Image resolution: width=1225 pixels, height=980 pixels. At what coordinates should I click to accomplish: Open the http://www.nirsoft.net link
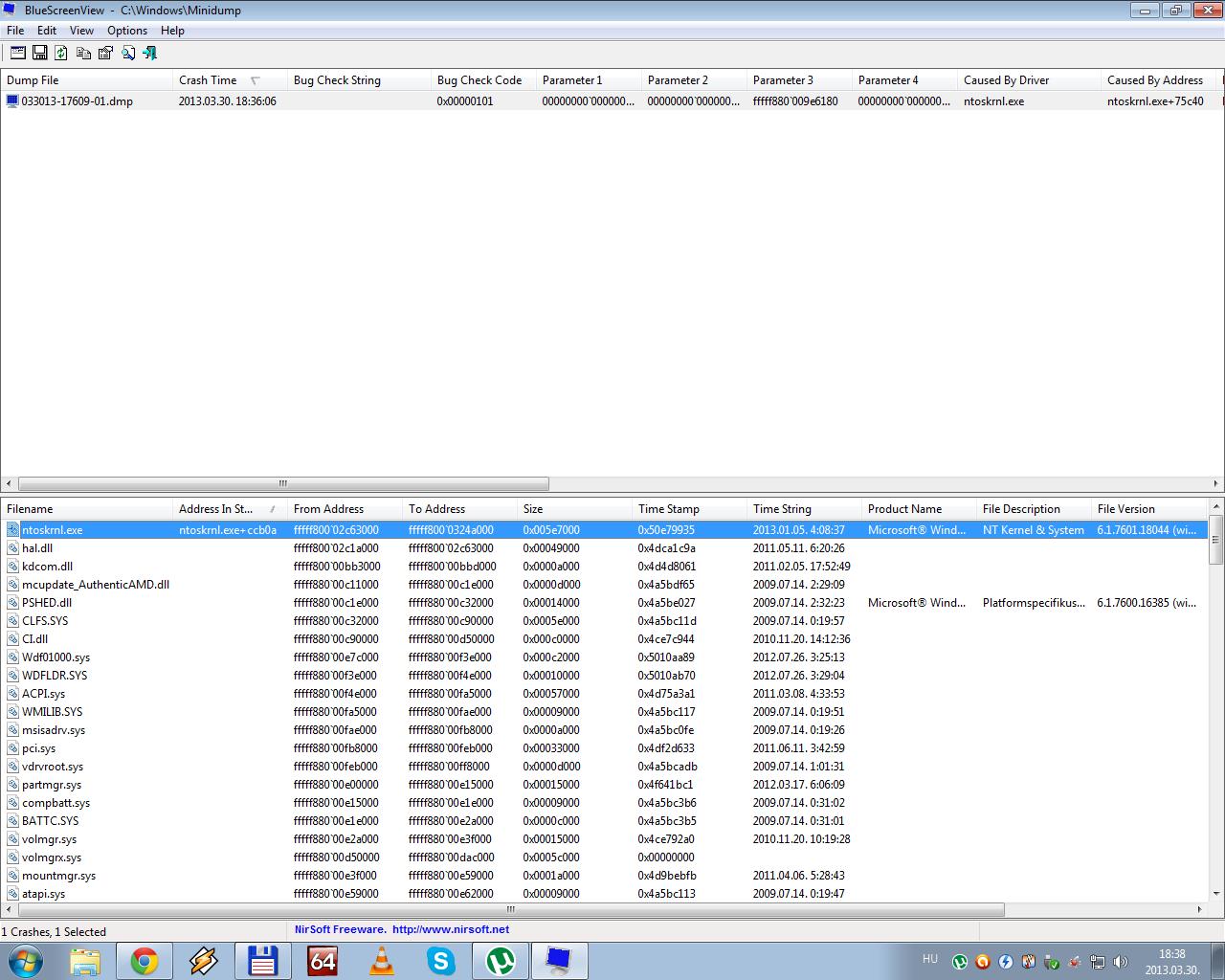[x=451, y=929]
